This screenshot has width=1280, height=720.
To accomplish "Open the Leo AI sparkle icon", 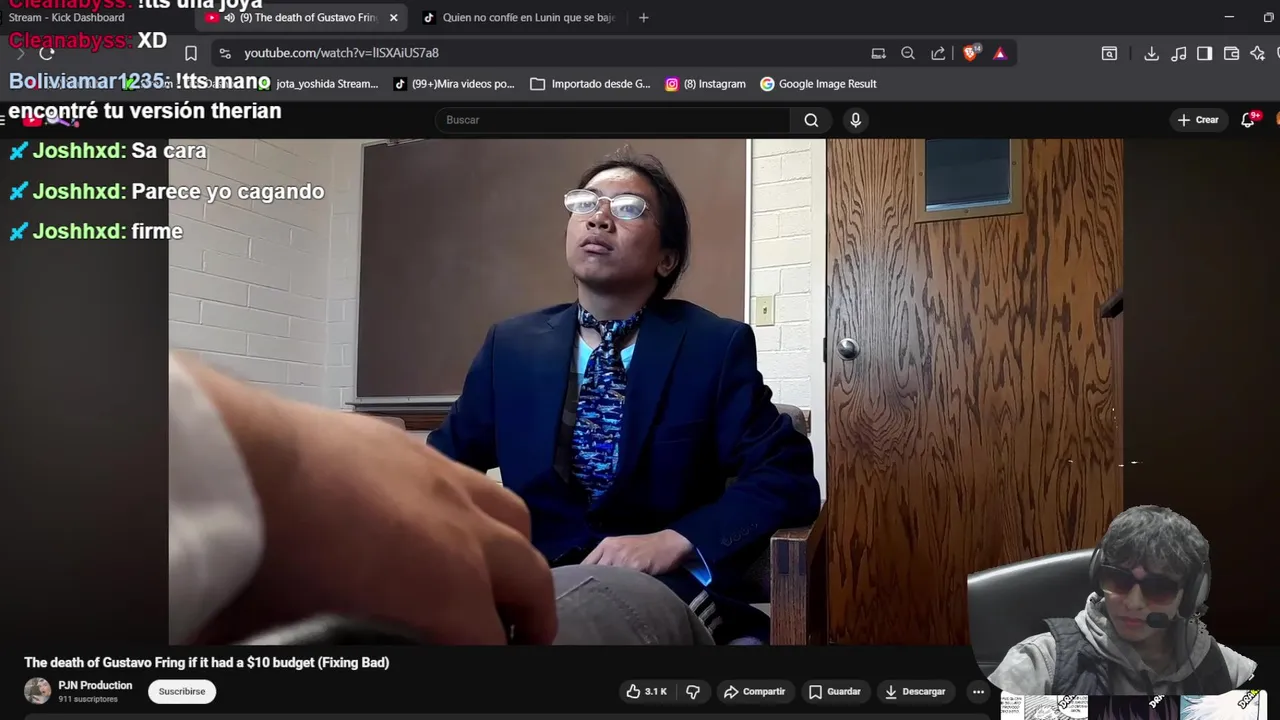I will tap(1257, 53).
